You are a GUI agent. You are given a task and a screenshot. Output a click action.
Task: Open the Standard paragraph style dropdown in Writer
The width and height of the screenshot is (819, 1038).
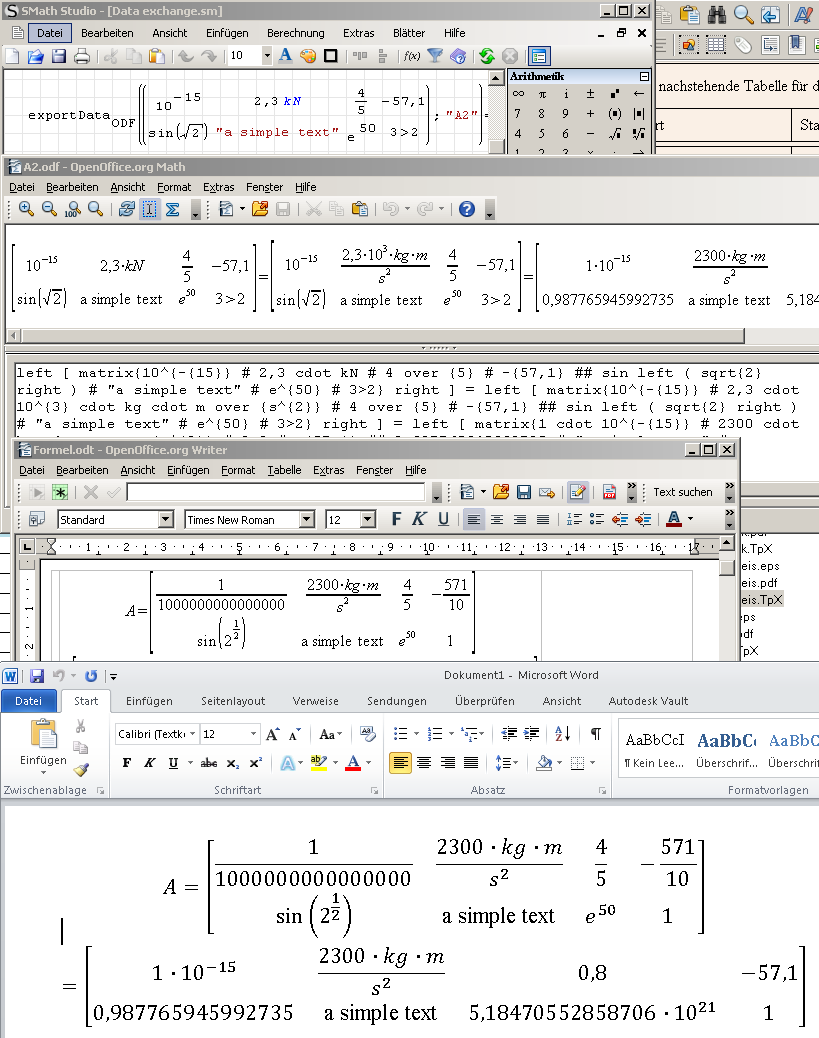coord(166,520)
